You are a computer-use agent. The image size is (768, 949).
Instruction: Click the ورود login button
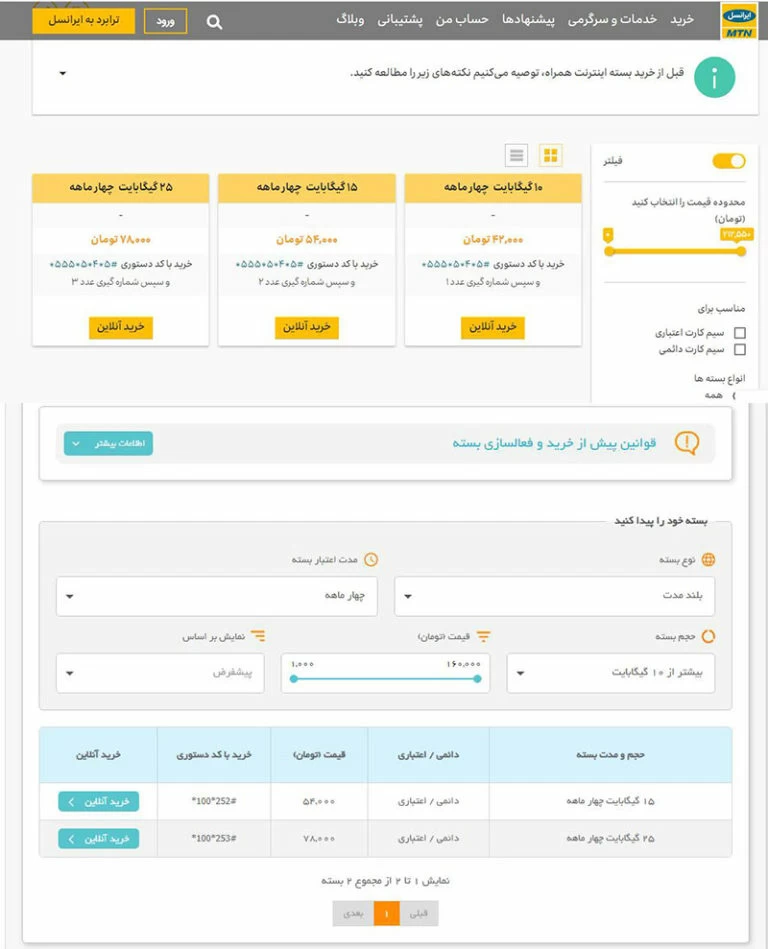coord(165,21)
